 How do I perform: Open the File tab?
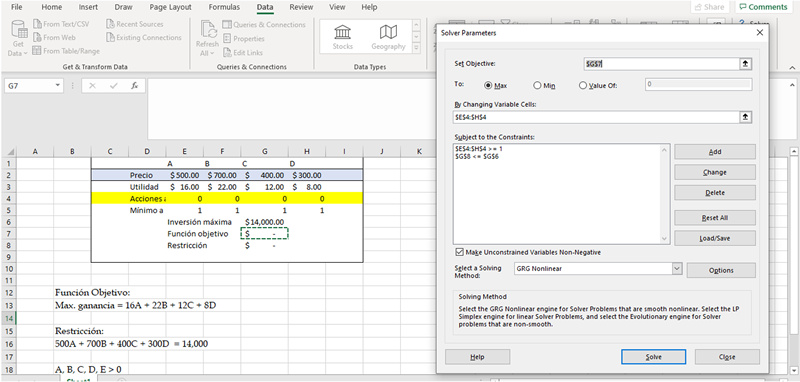(16, 7)
